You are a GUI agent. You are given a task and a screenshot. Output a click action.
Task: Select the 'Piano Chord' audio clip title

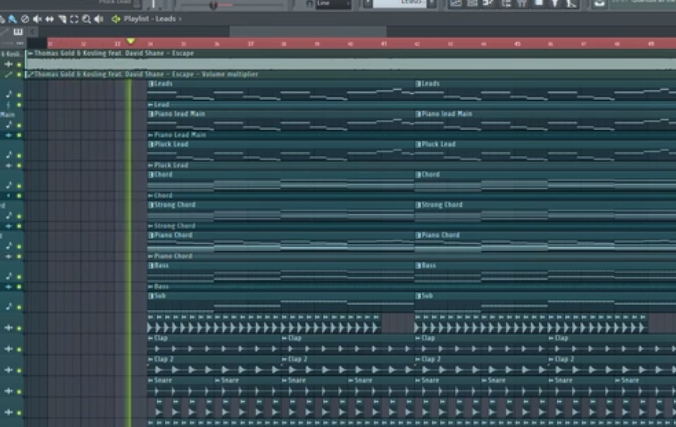coord(173,256)
